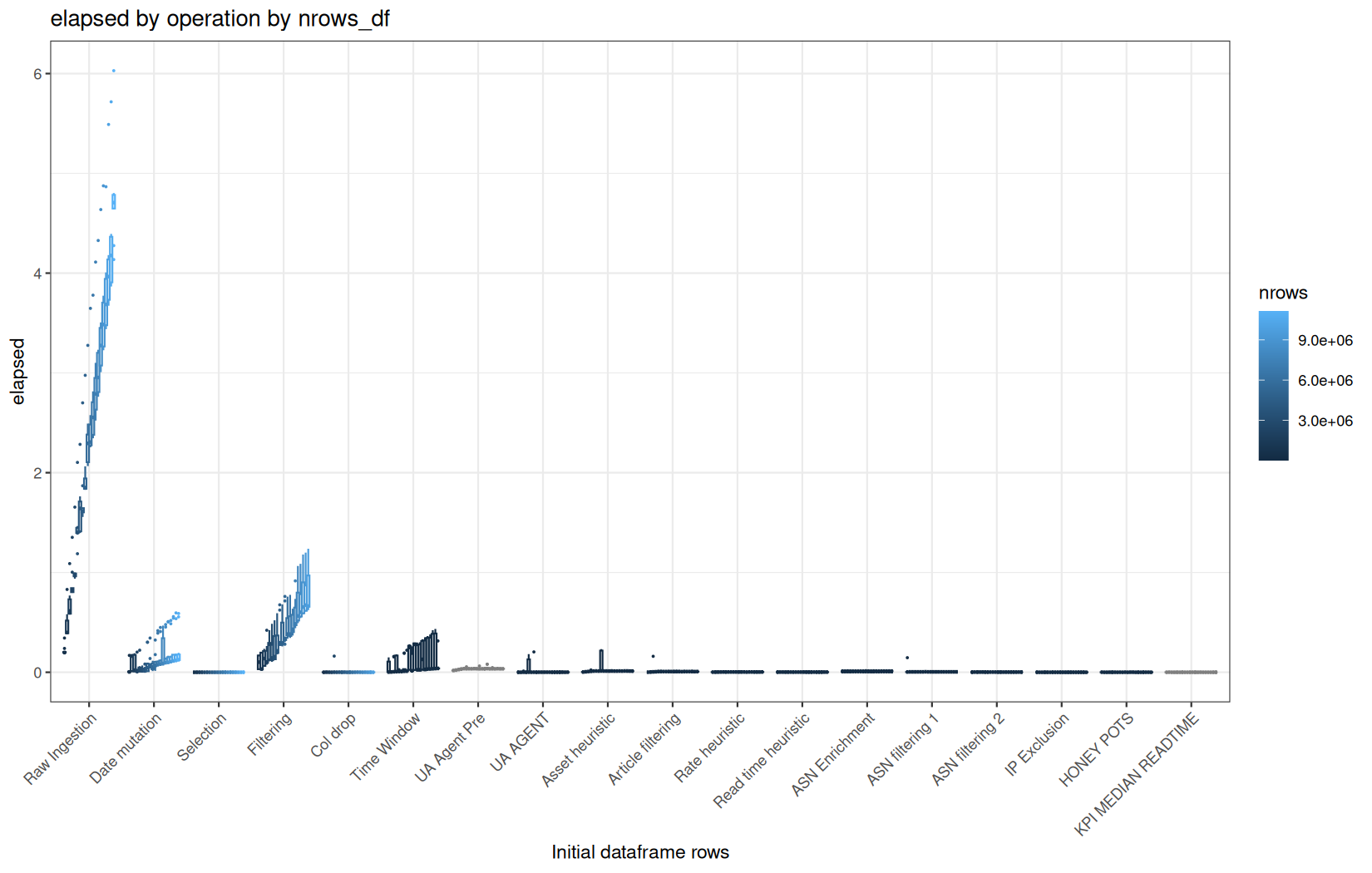Screen dimensions: 1372x873
Task: Click the 'Initial dataframe rows' axis title
Action: pos(640,852)
